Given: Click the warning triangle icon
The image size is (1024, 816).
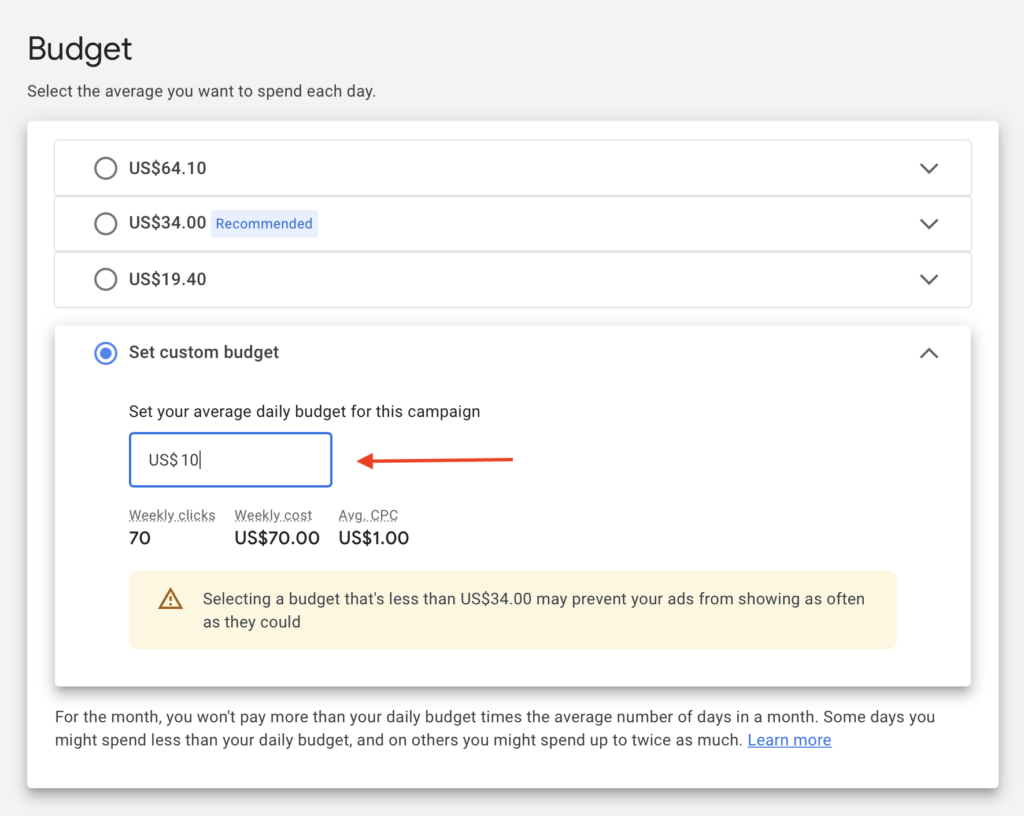Looking at the screenshot, I should click(171, 599).
